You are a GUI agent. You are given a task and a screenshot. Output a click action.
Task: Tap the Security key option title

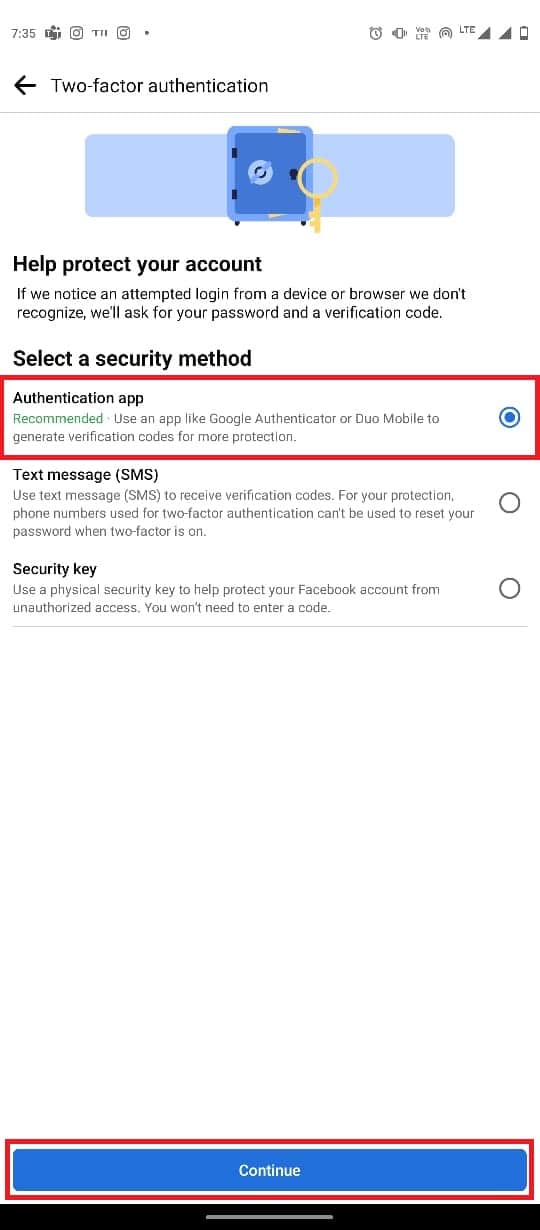pyautogui.click(x=55, y=568)
